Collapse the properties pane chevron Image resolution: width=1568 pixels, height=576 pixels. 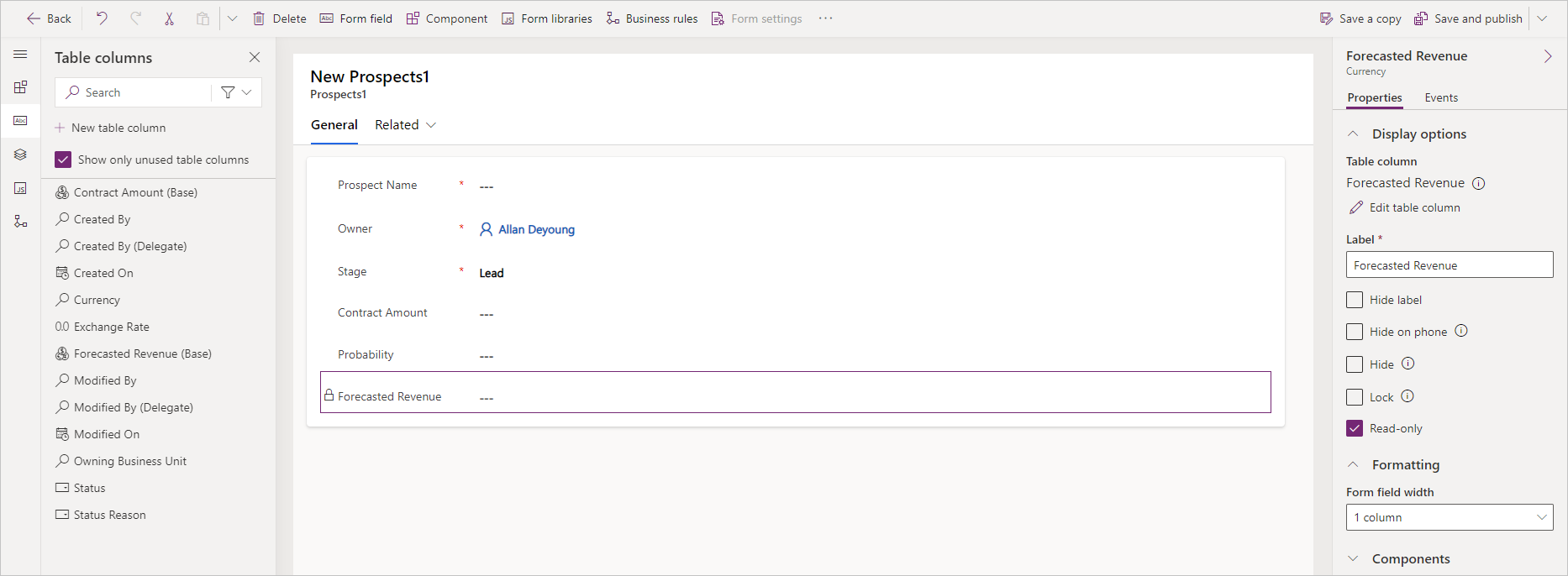coord(1548,56)
